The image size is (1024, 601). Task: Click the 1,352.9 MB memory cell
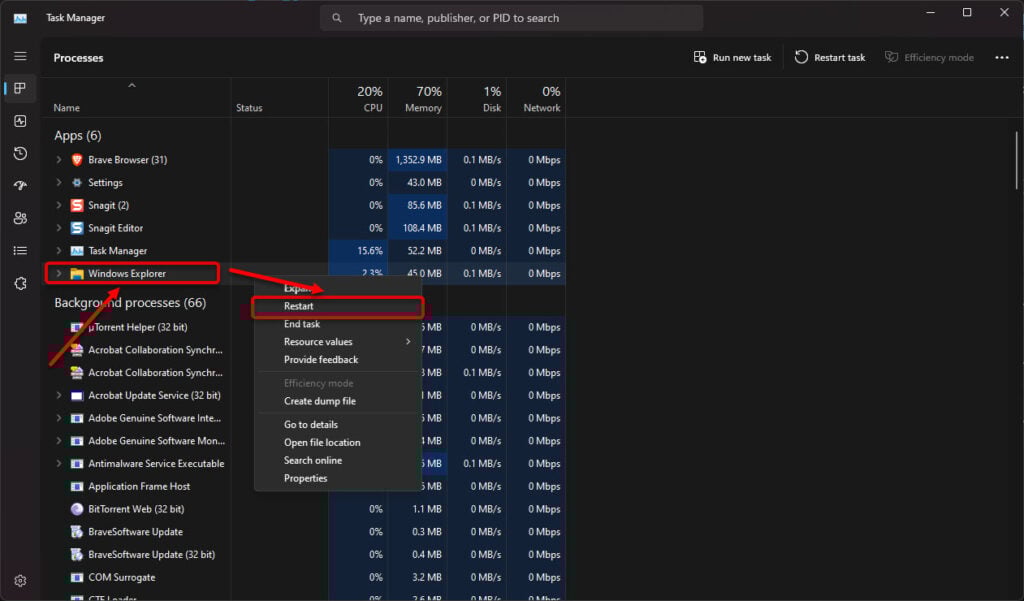(418, 159)
